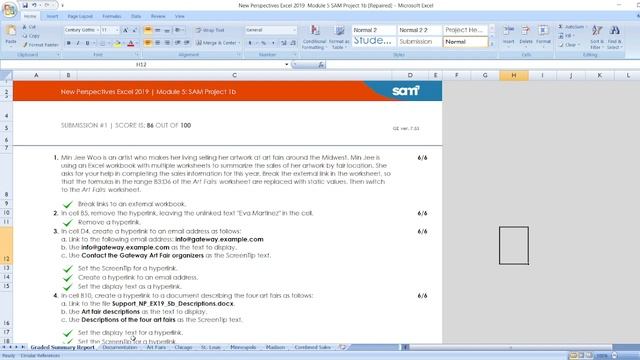The image size is (640, 360).
Task: Apply the yellow Fill Color
Action: (x=117, y=43)
